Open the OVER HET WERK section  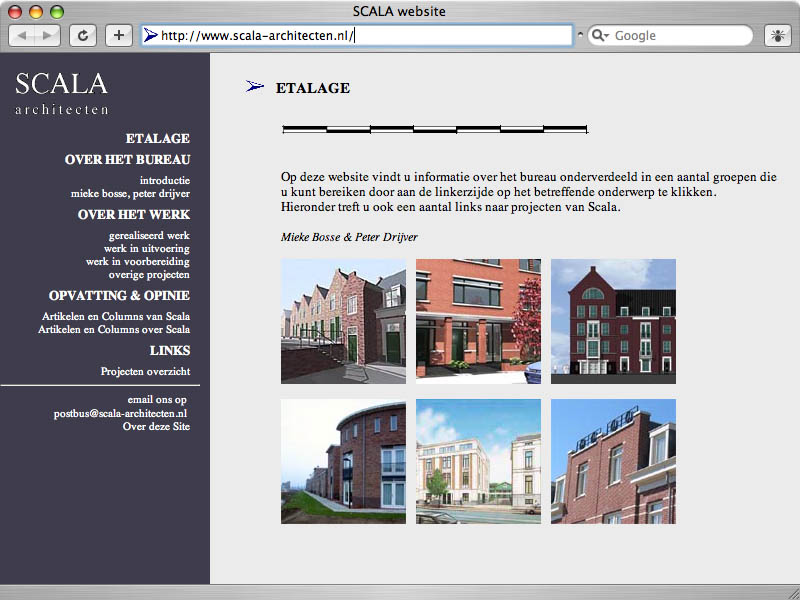(134, 214)
